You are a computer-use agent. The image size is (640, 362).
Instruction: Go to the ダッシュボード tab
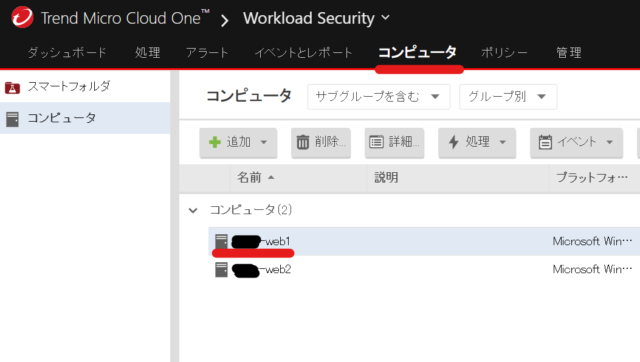click(x=67, y=53)
